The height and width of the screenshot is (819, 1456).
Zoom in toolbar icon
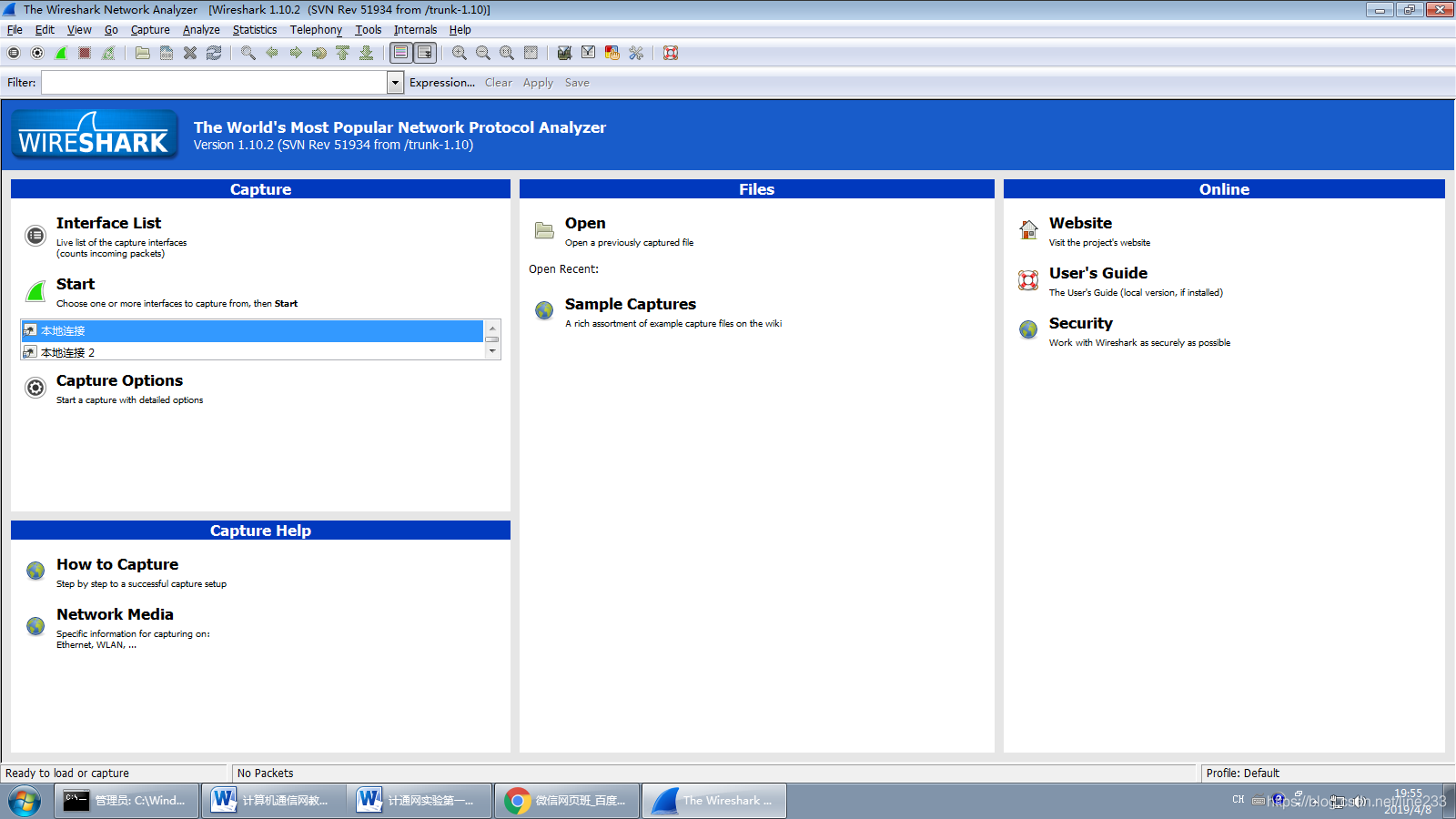[x=460, y=53]
